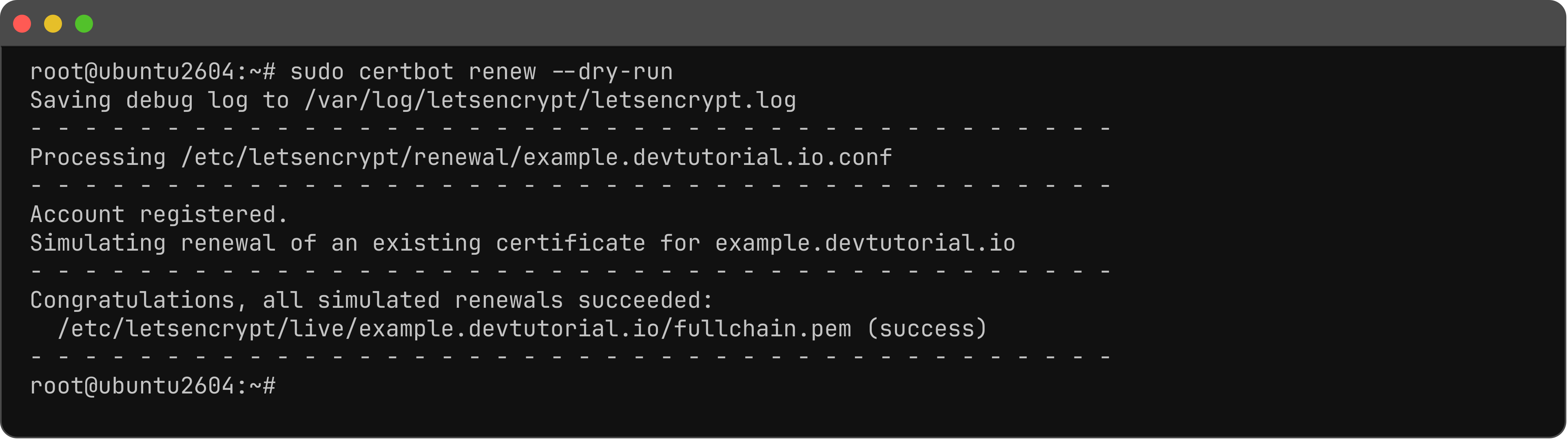The height and width of the screenshot is (440, 1568).
Task: Click the Saving debug log to text
Action: (x=159, y=100)
